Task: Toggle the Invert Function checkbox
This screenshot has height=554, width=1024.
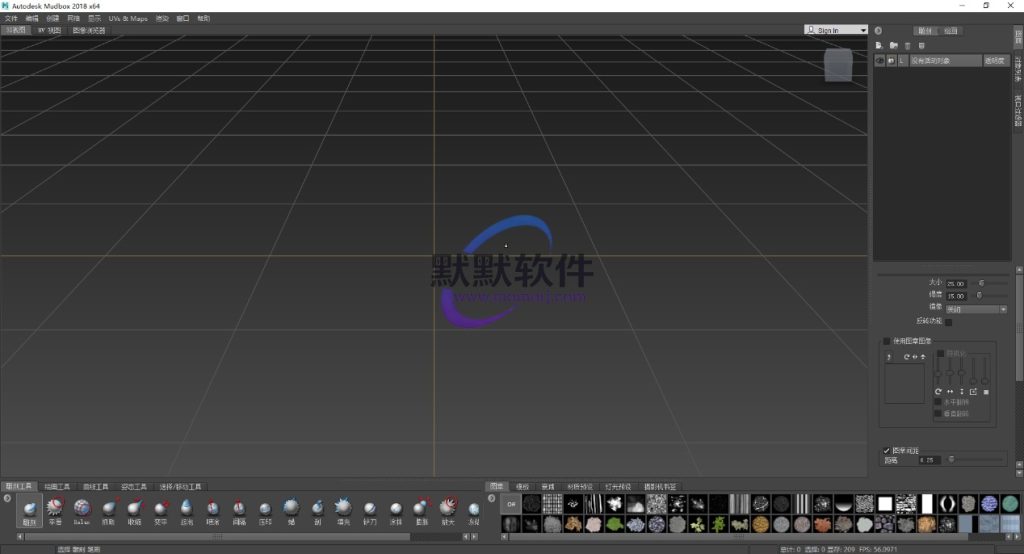Action: [x=949, y=322]
